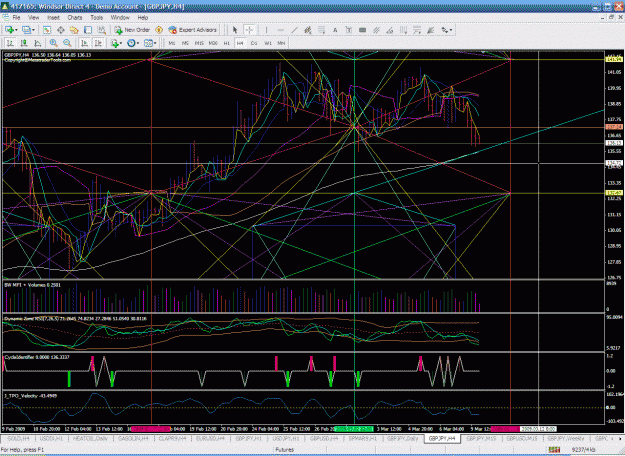
Task: Open the View menu
Action: pyautogui.click(x=33, y=18)
